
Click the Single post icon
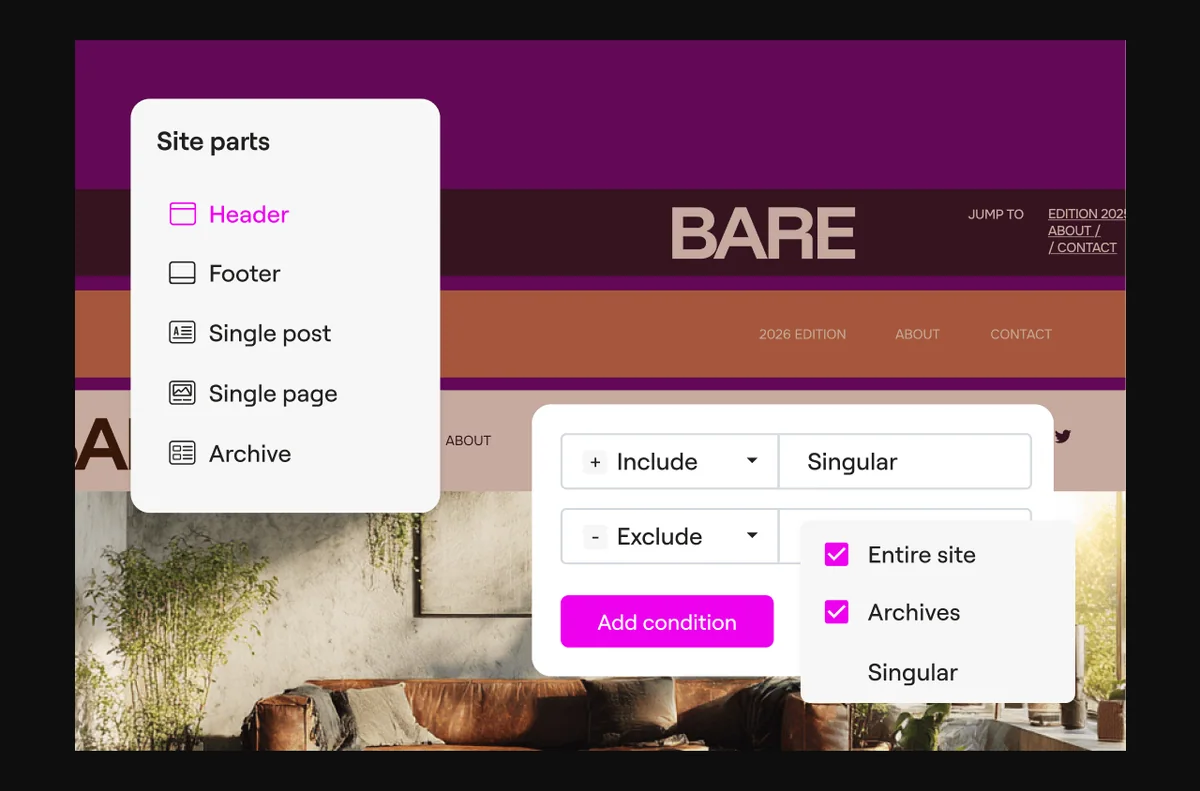pyautogui.click(x=182, y=333)
